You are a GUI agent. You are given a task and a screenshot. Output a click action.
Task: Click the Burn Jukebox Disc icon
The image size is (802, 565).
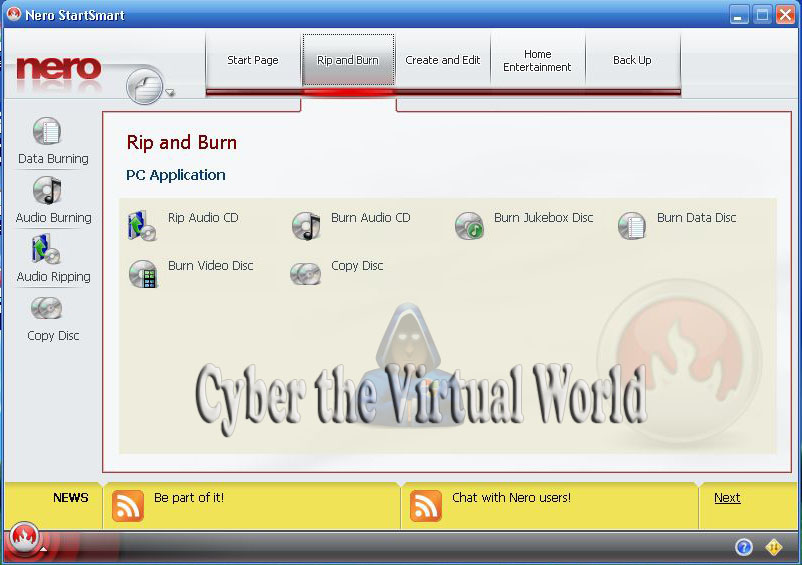469,226
